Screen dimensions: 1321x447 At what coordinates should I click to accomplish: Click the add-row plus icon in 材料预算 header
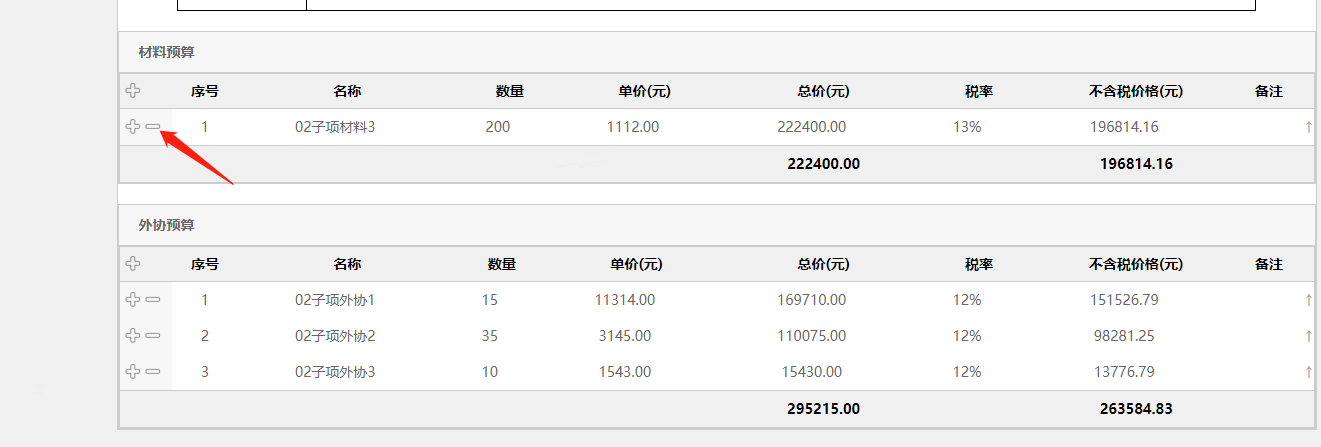pyautogui.click(x=133, y=91)
